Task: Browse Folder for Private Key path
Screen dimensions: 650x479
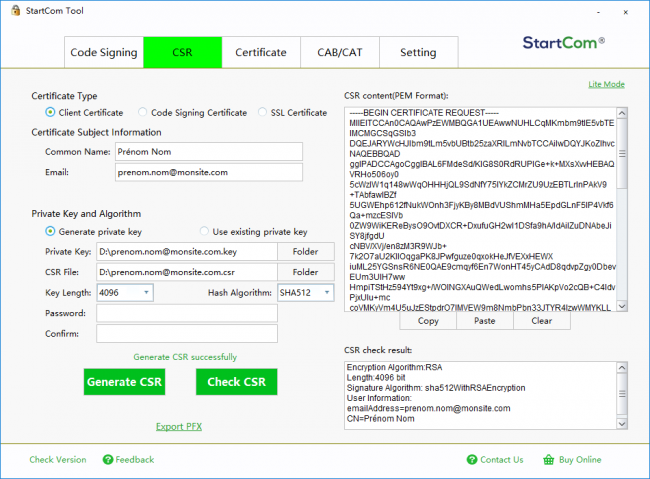Action: tap(306, 252)
